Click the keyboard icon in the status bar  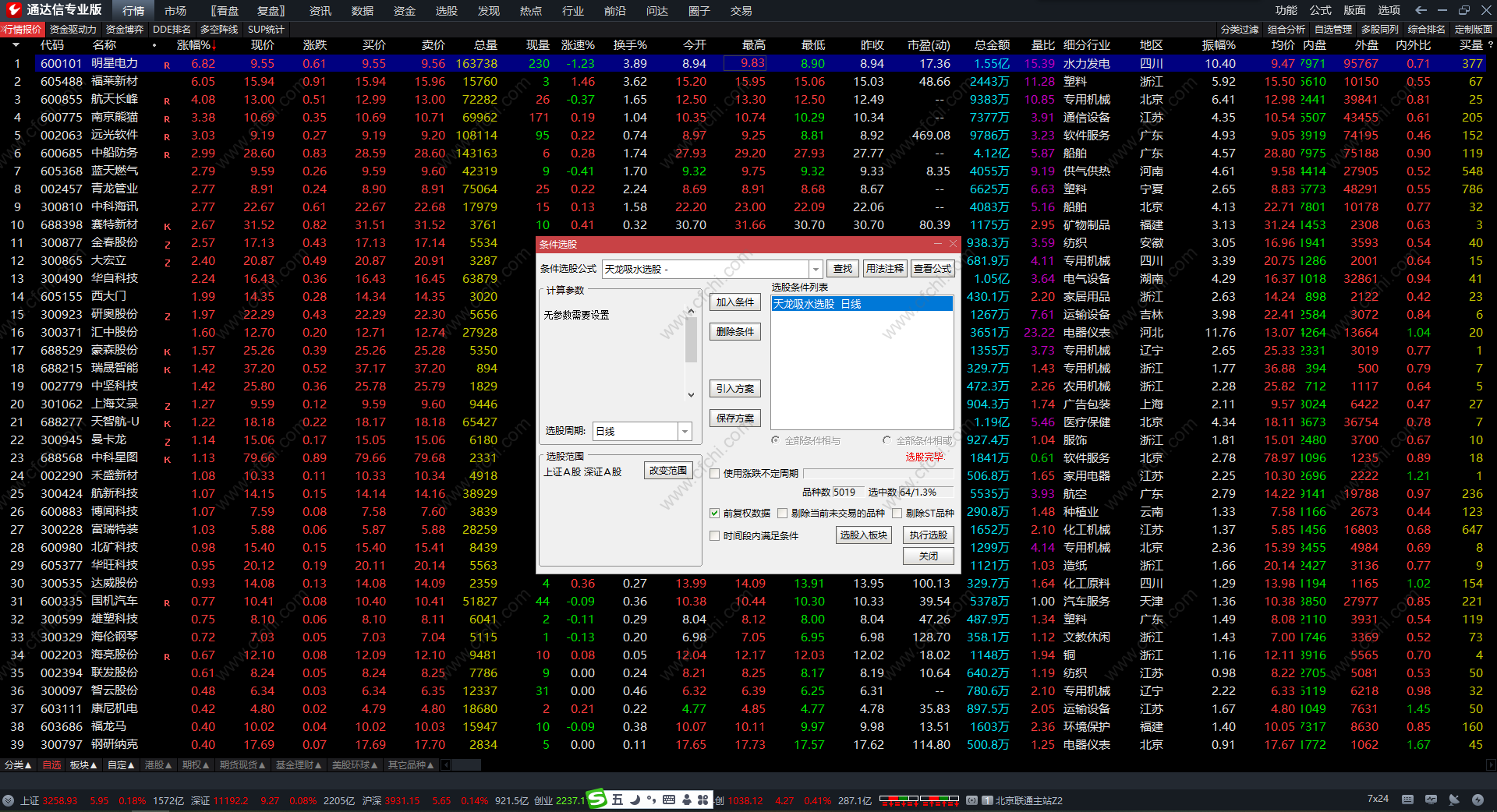[1407, 800]
